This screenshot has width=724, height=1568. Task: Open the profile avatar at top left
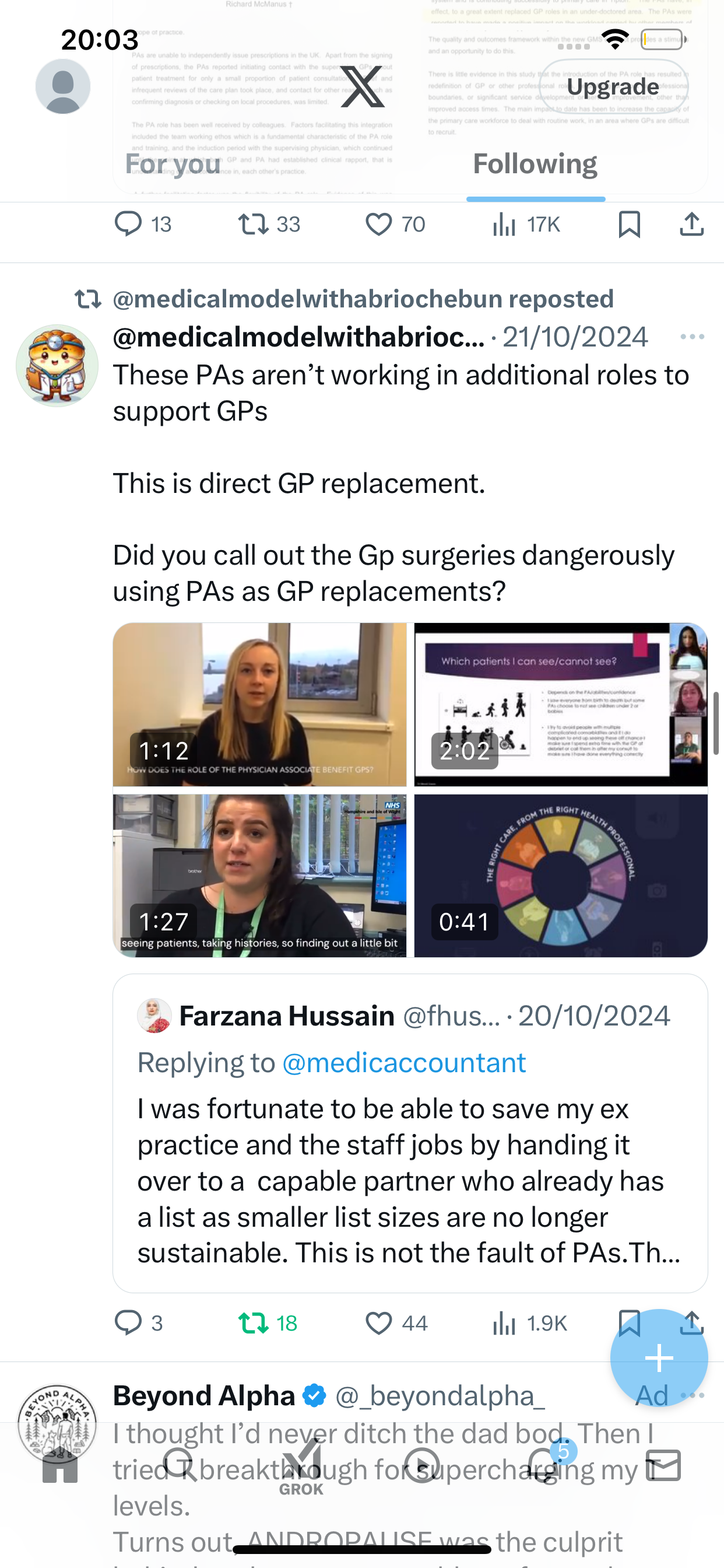63,86
